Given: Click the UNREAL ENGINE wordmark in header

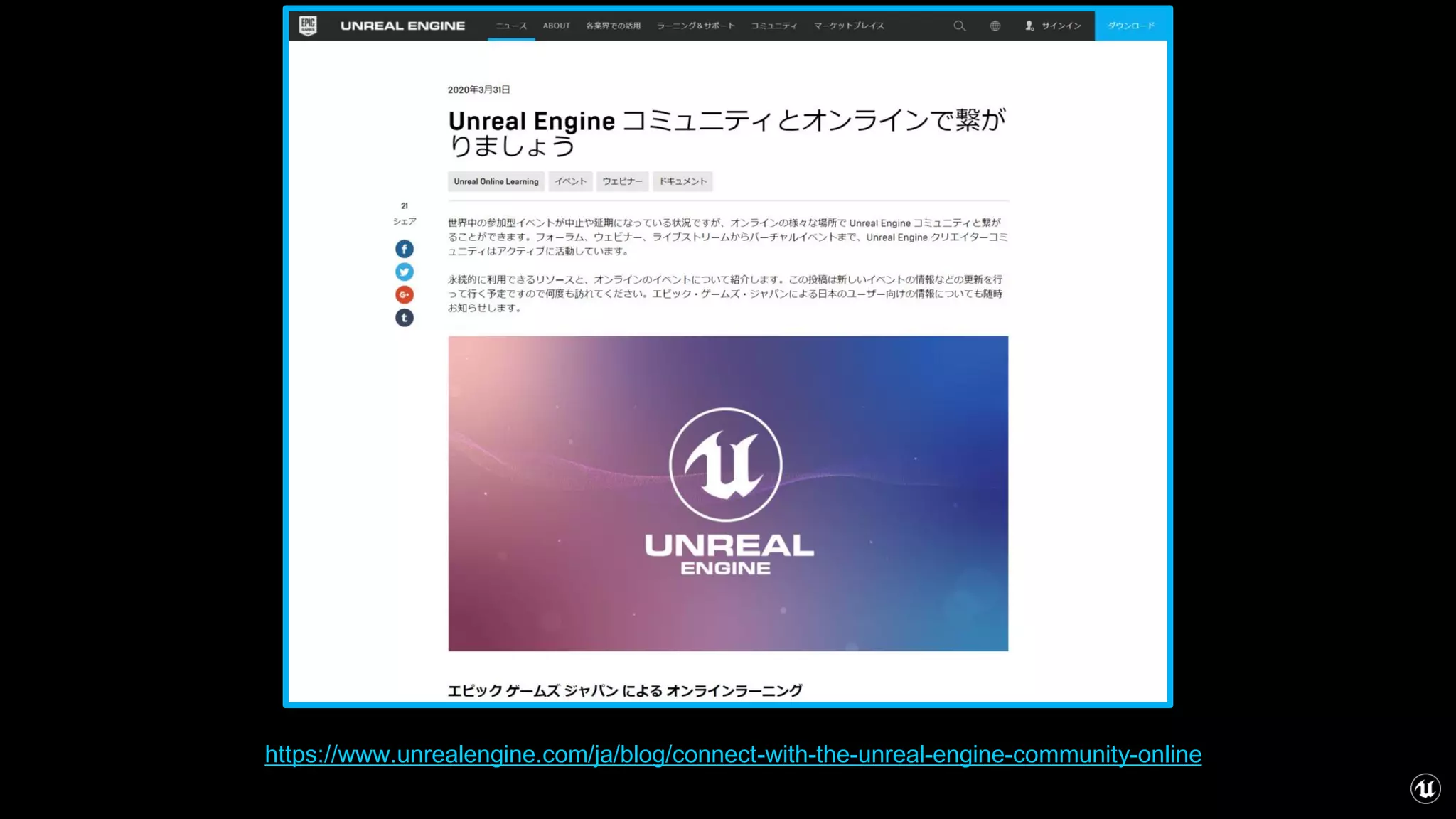Looking at the screenshot, I should coord(402,26).
